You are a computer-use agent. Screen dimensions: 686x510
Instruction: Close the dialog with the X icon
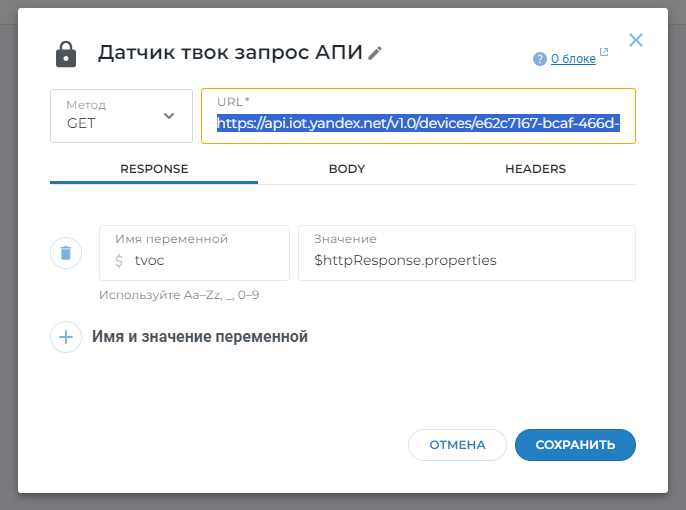point(636,40)
